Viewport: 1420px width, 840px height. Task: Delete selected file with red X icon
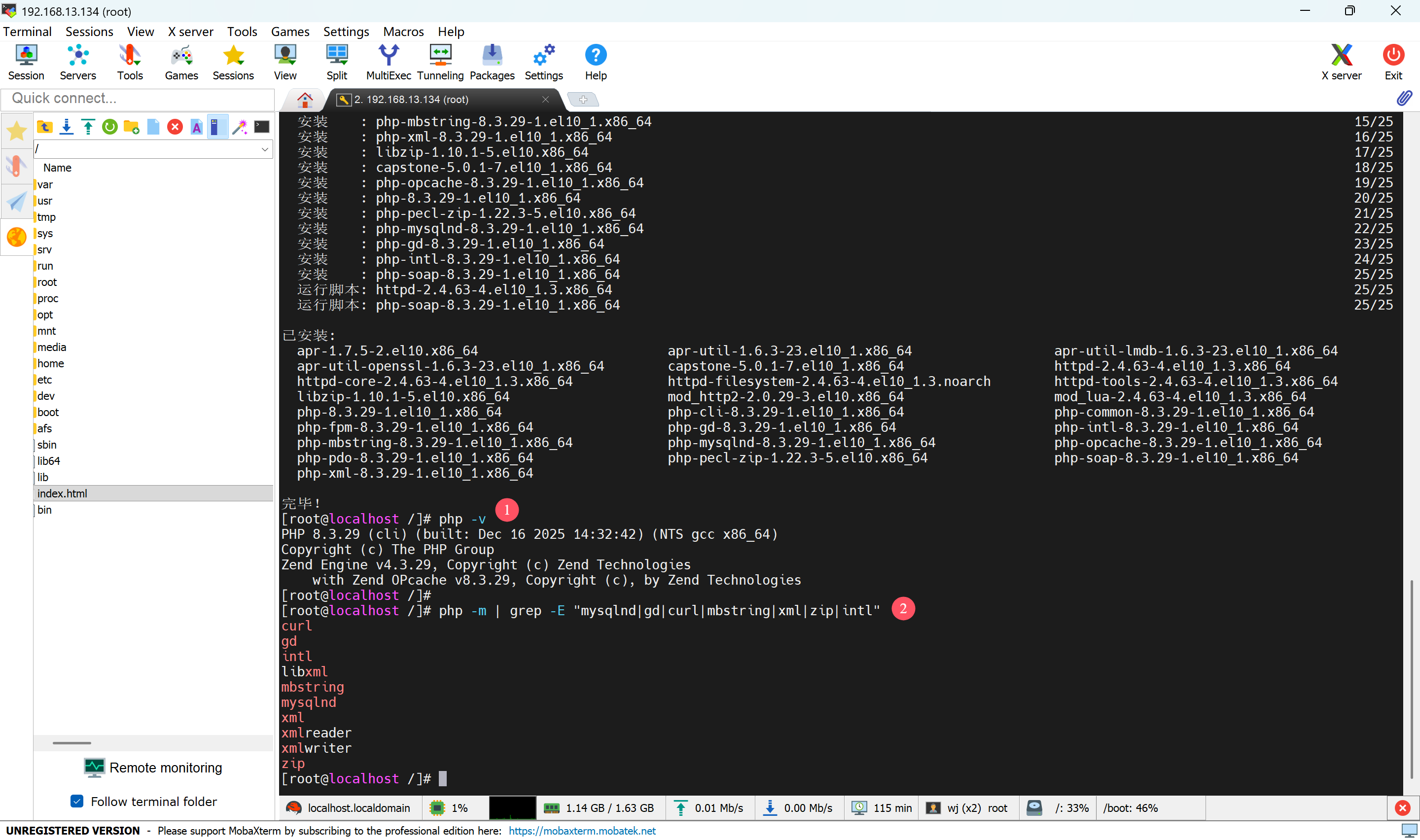(175, 127)
